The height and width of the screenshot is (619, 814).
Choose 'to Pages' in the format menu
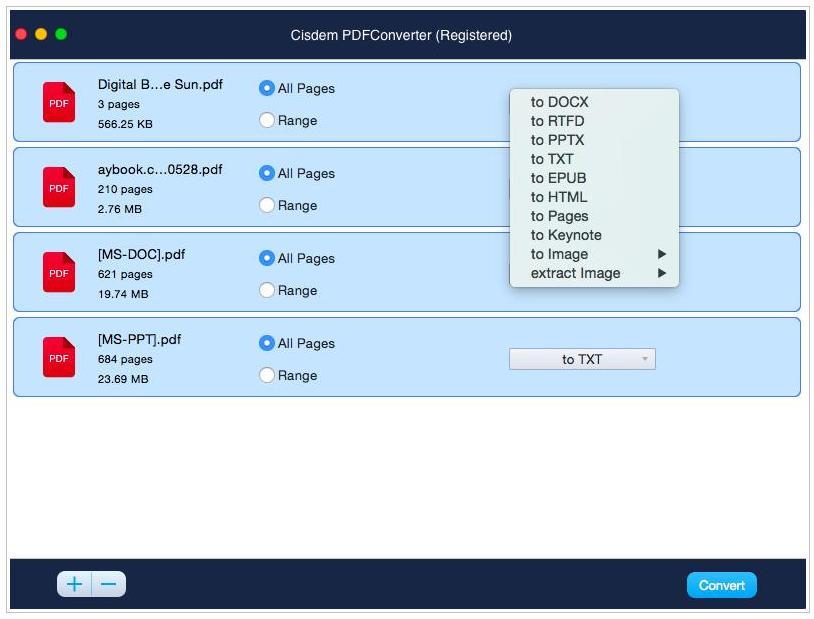tap(594, 216)
